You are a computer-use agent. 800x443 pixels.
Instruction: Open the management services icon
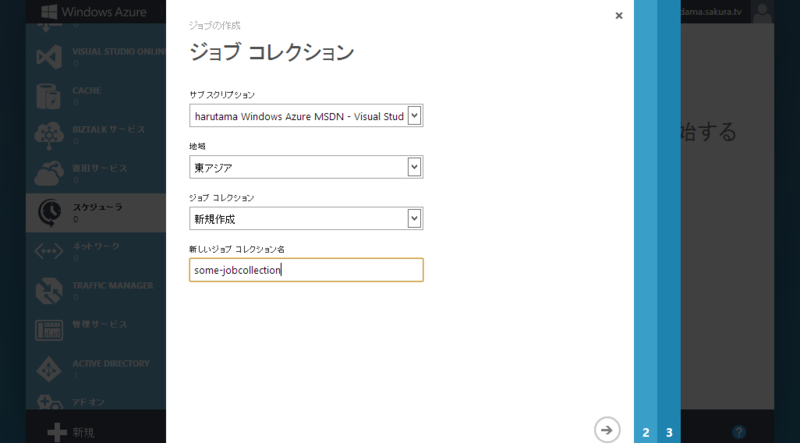click(49, 330)
